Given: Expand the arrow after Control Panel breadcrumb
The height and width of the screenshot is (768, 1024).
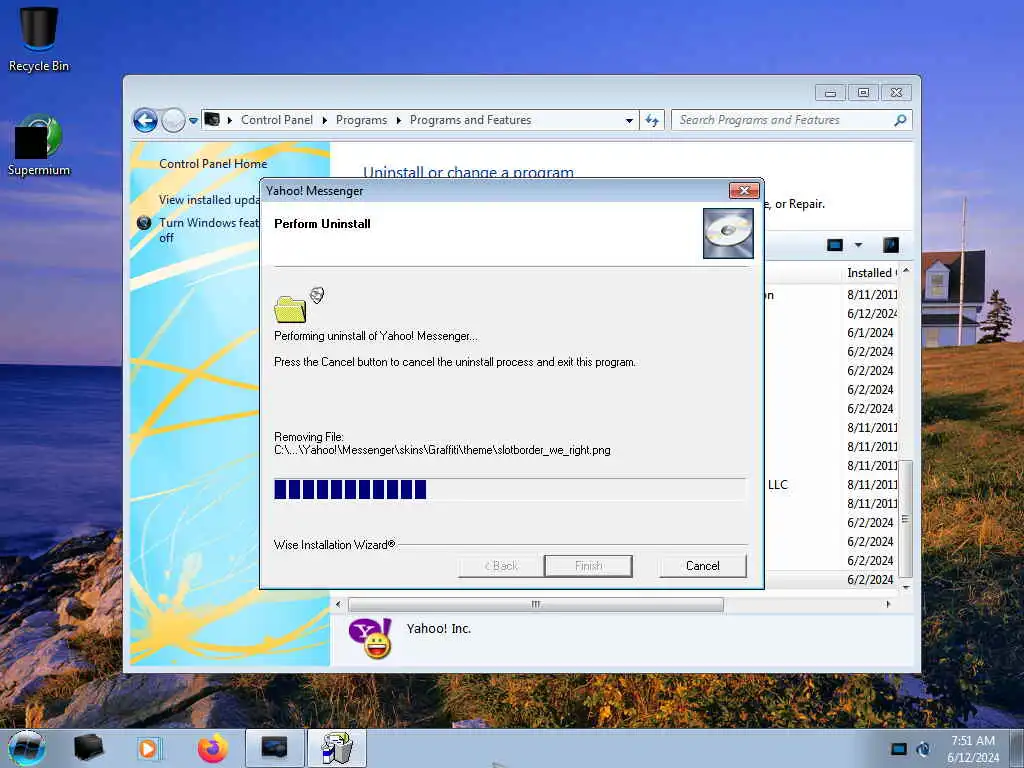Looking at the screenshot, I should [x=325, y=120].
